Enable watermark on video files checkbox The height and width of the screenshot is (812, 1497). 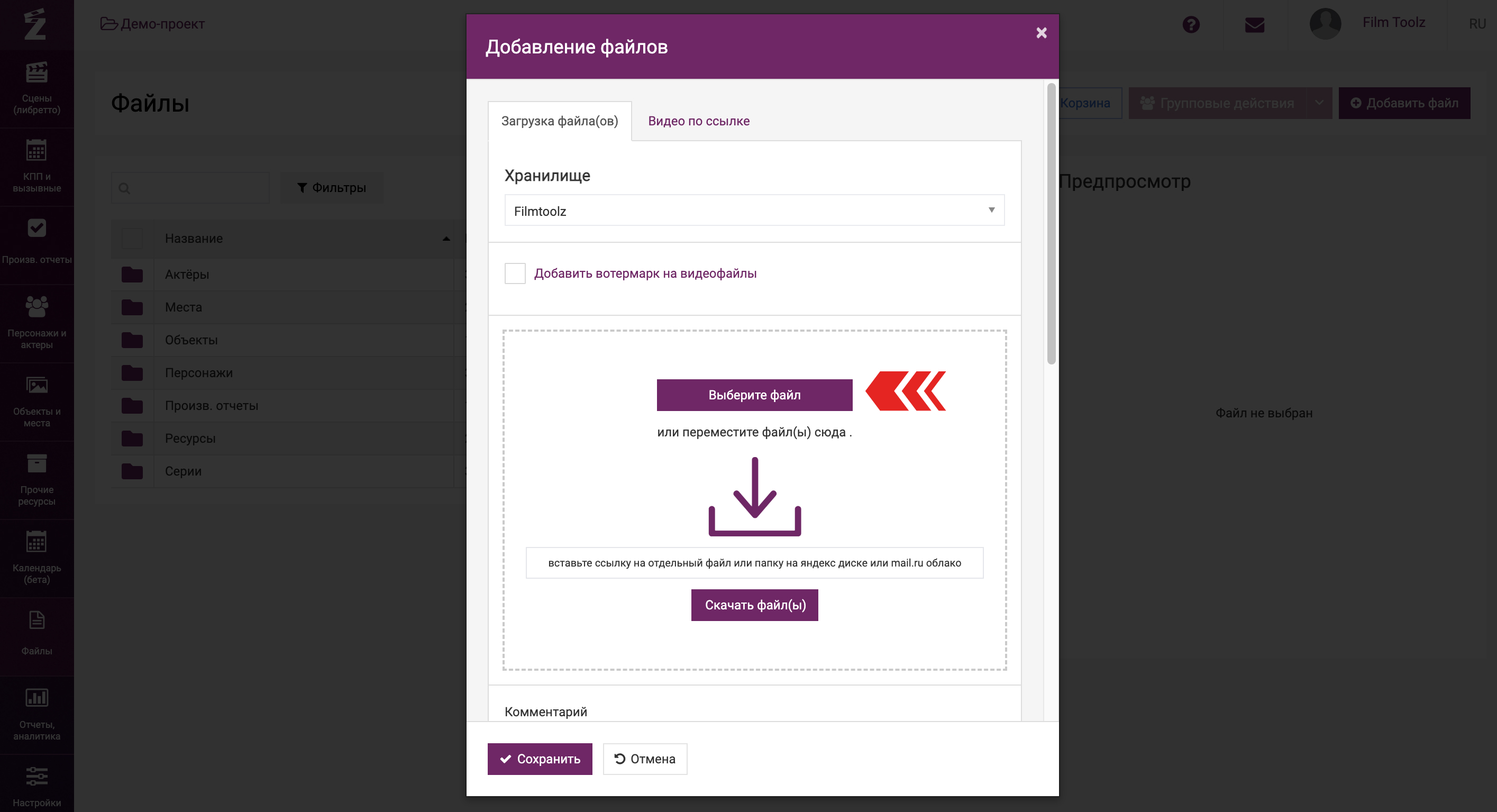tap(515, 273)
